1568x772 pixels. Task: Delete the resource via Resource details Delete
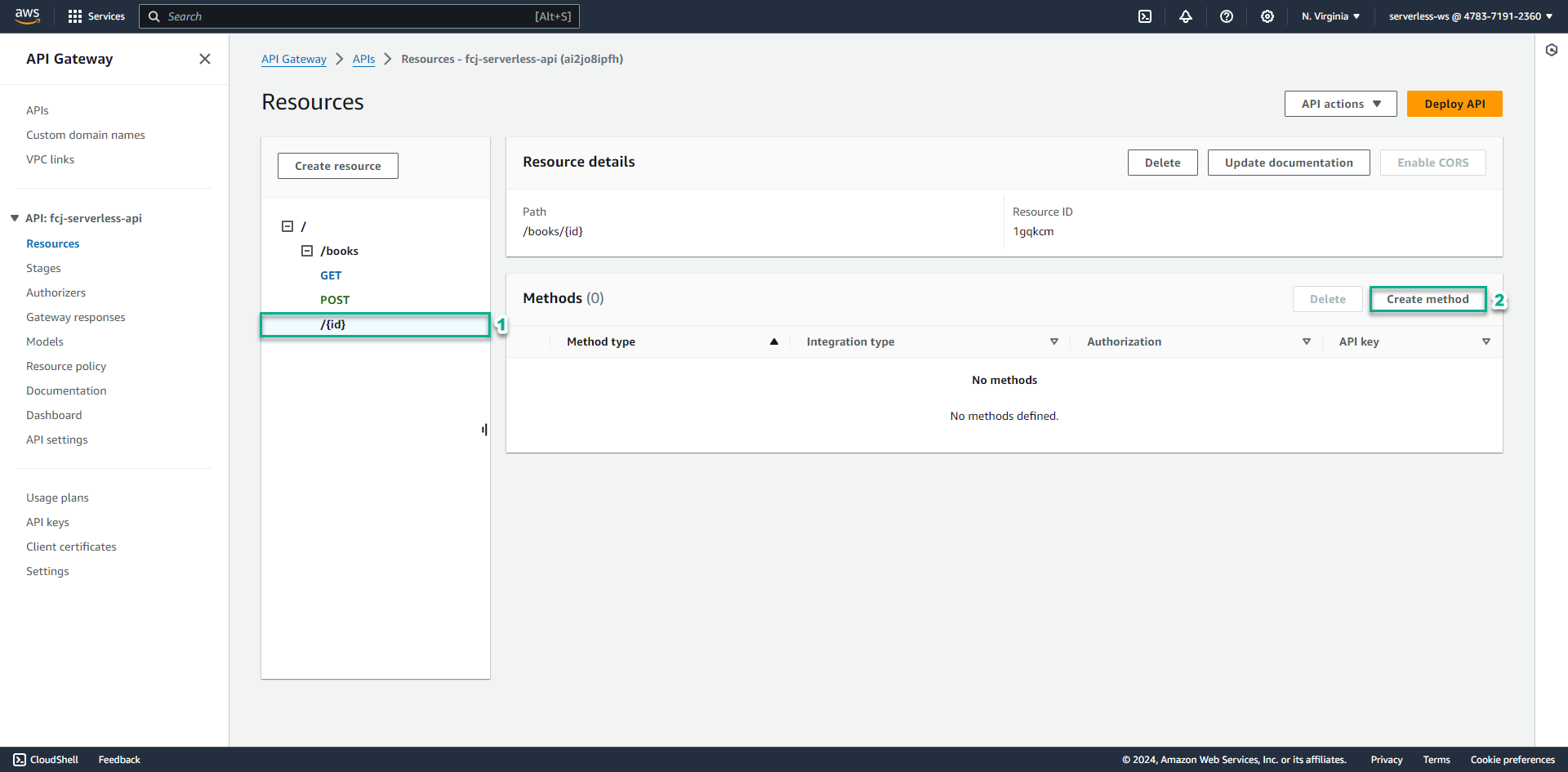[x=1162, y=163]
